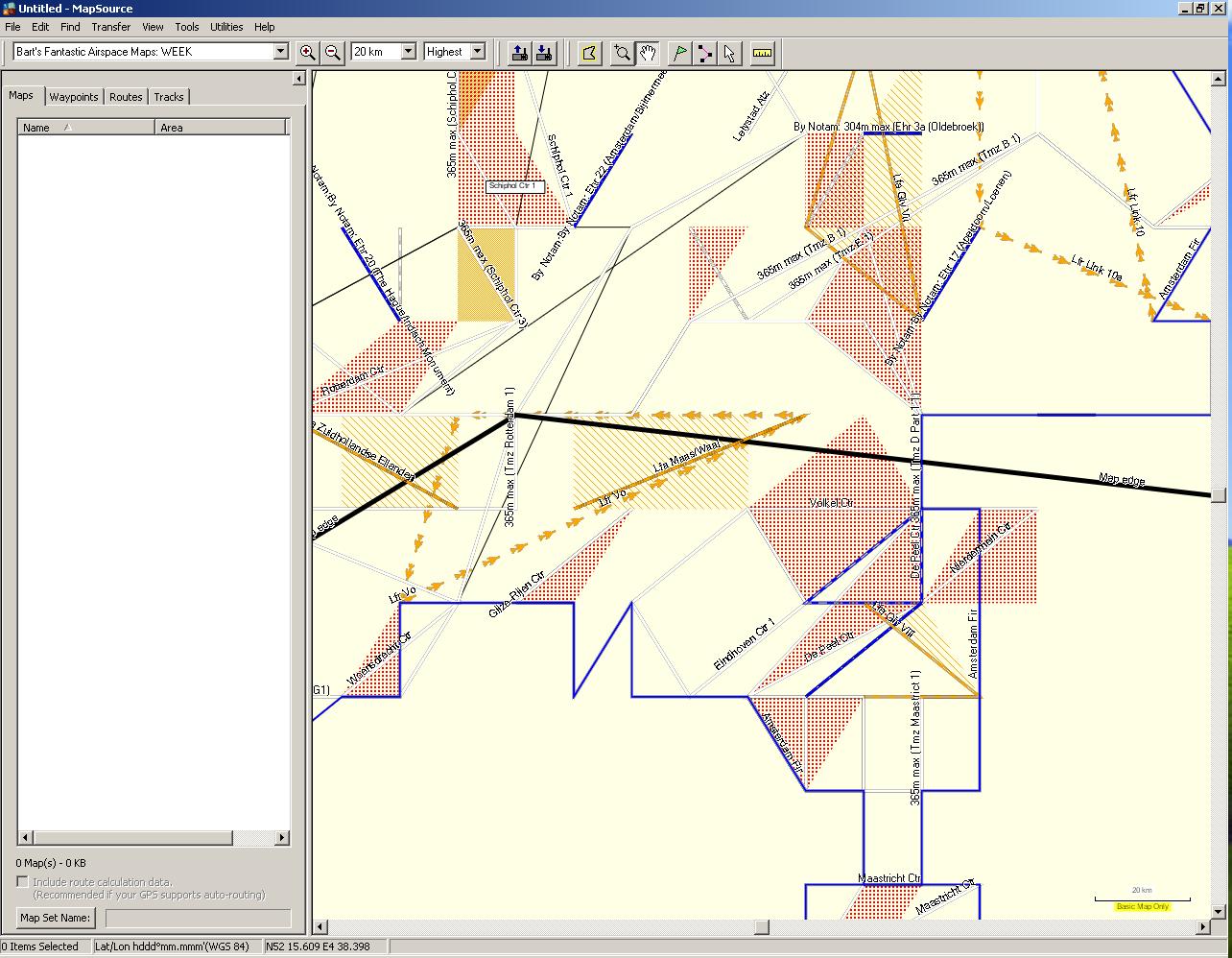Open the 20 km scale dropdown
This screenshot has width=1232, height=958.
(x=408, y=52)
